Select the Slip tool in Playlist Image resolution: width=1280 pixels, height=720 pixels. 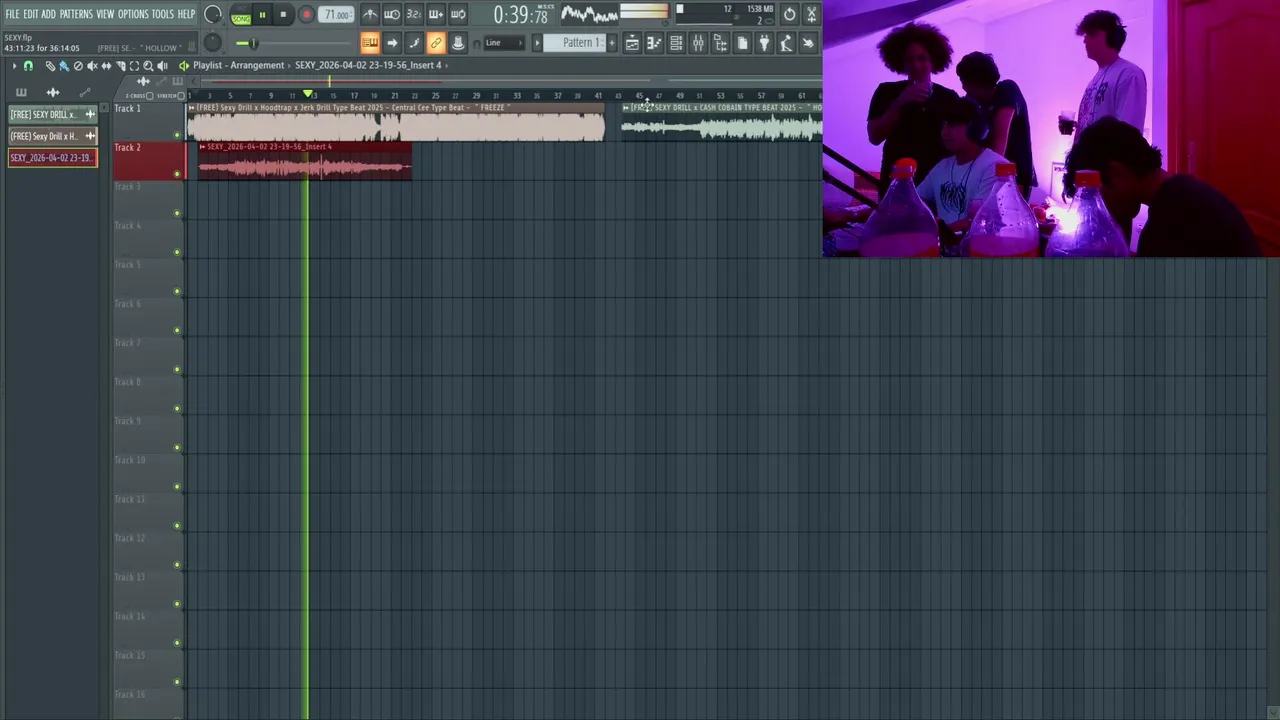pyautogui.click(x=106, y=66)
